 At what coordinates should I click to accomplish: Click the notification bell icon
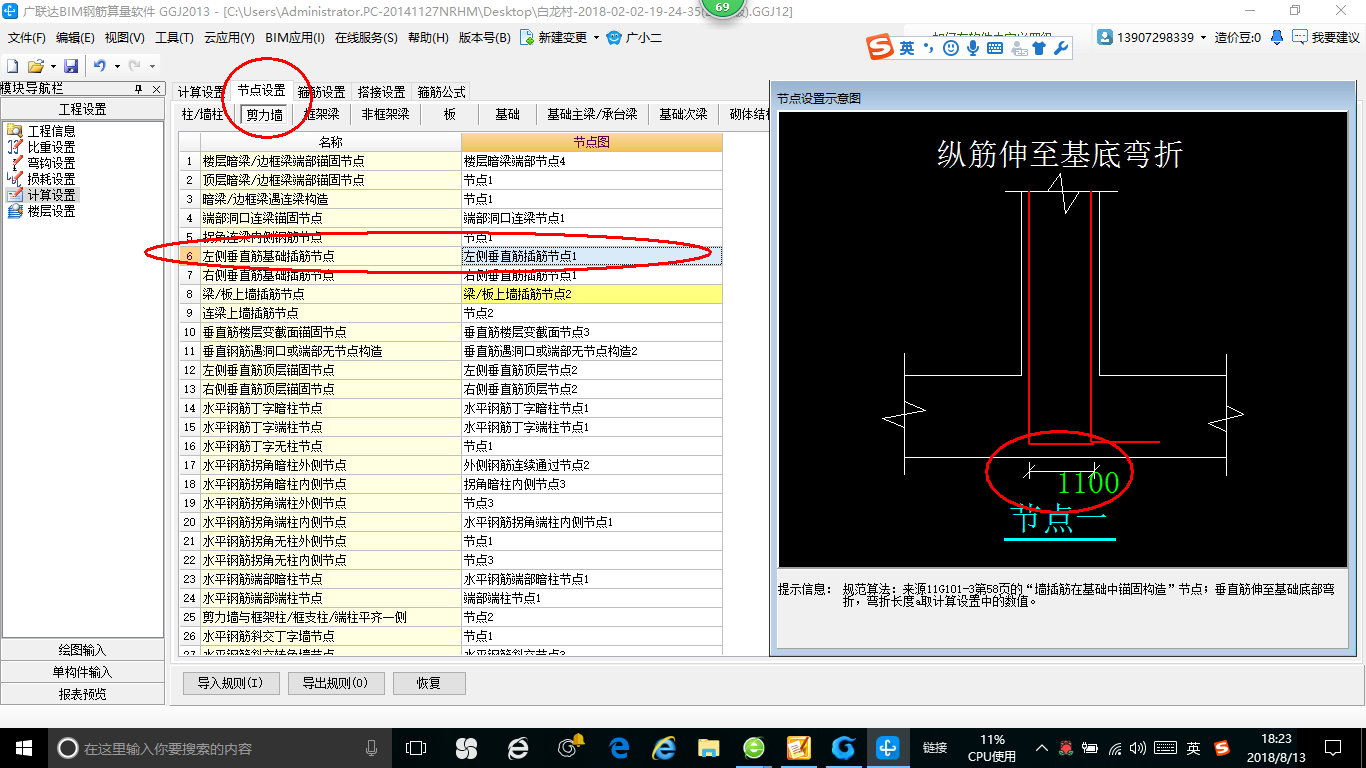tap(1277, 37)
